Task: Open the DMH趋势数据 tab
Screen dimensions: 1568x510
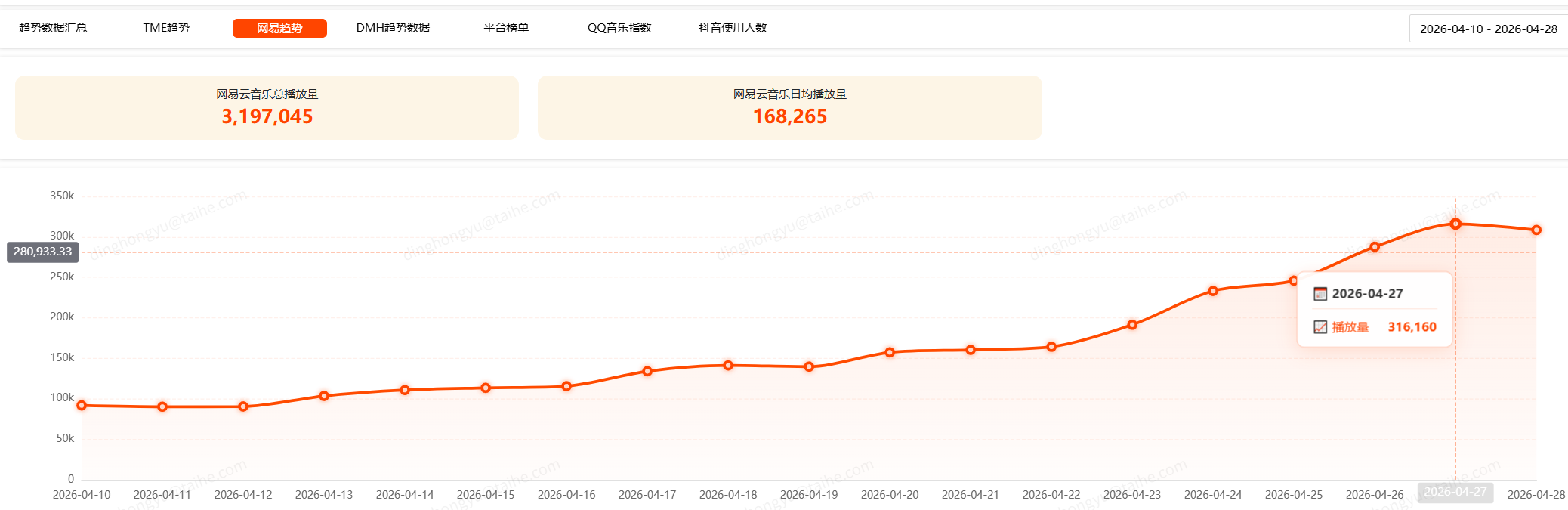Action: 393,28
